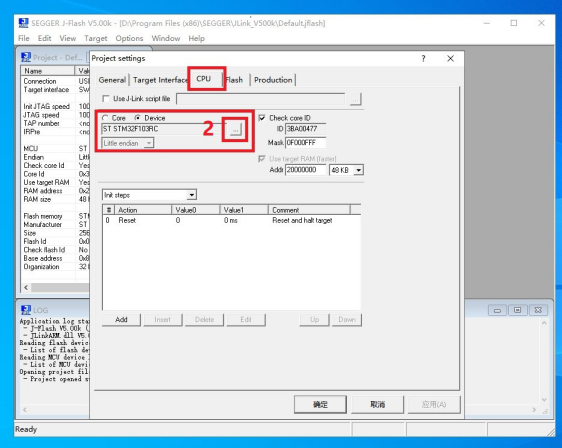This screenshot has width=562, height=448.
Task: Select the RAM address row
Action: click(x=55, y=191)
